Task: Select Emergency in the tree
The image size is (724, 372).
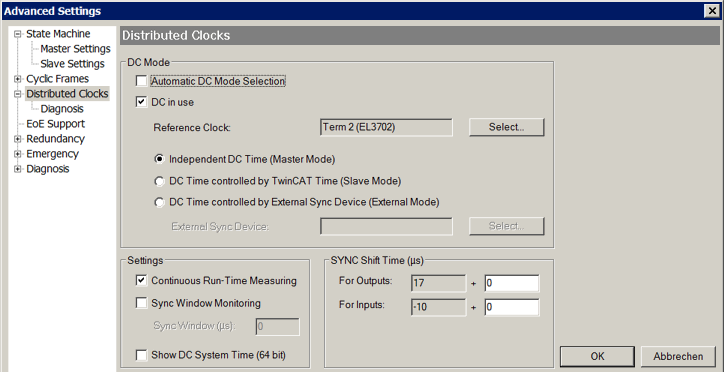Action: pos(52,154)
